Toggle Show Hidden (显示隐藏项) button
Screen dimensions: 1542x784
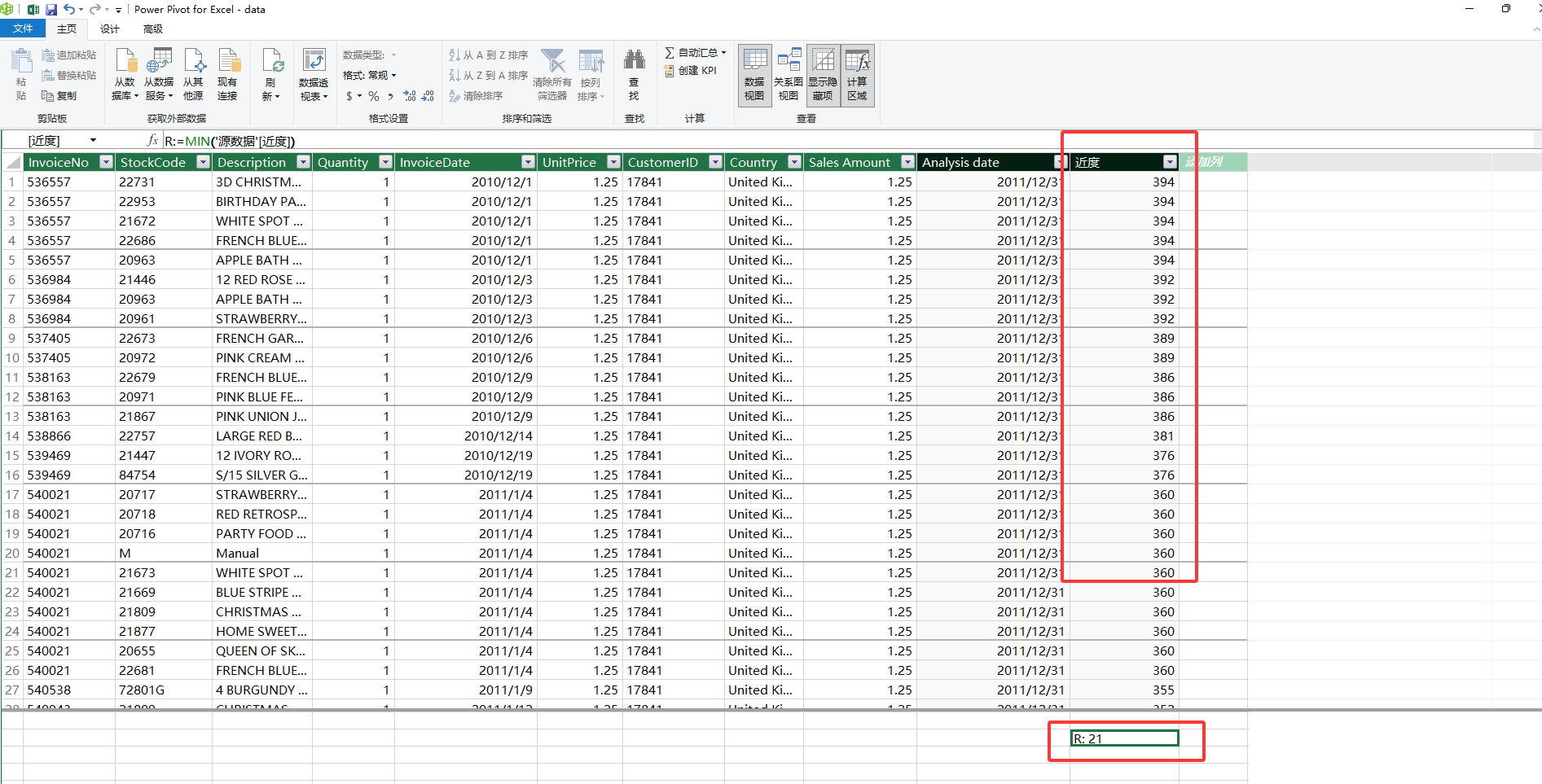coord(823,74)
